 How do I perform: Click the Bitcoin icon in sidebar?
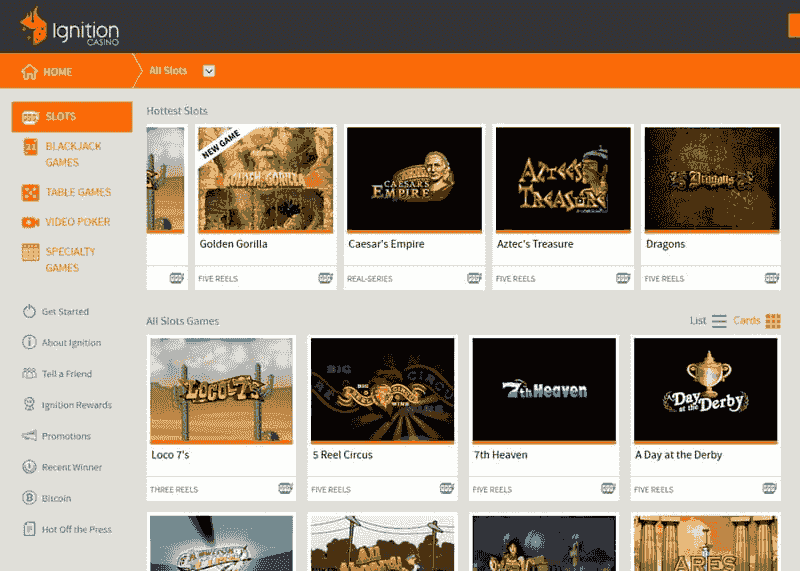(x=29, y=498)
